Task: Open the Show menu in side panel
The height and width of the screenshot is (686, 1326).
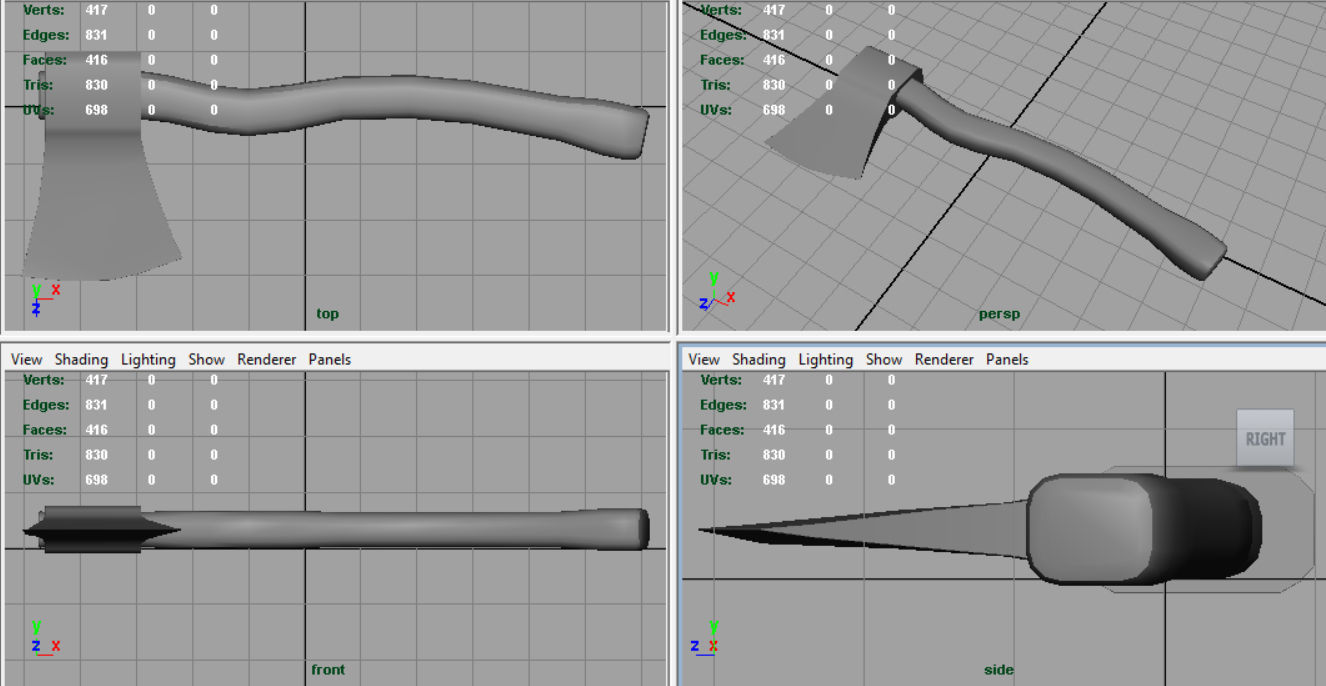Action: (x=883, y=359)
